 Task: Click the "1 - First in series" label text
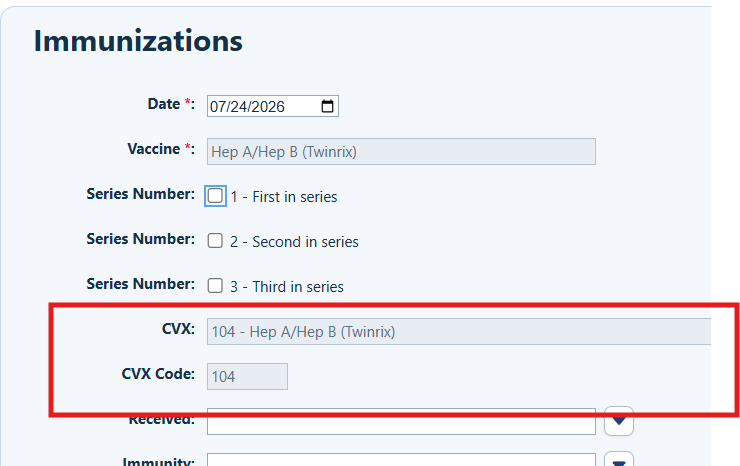coord(284,197)
